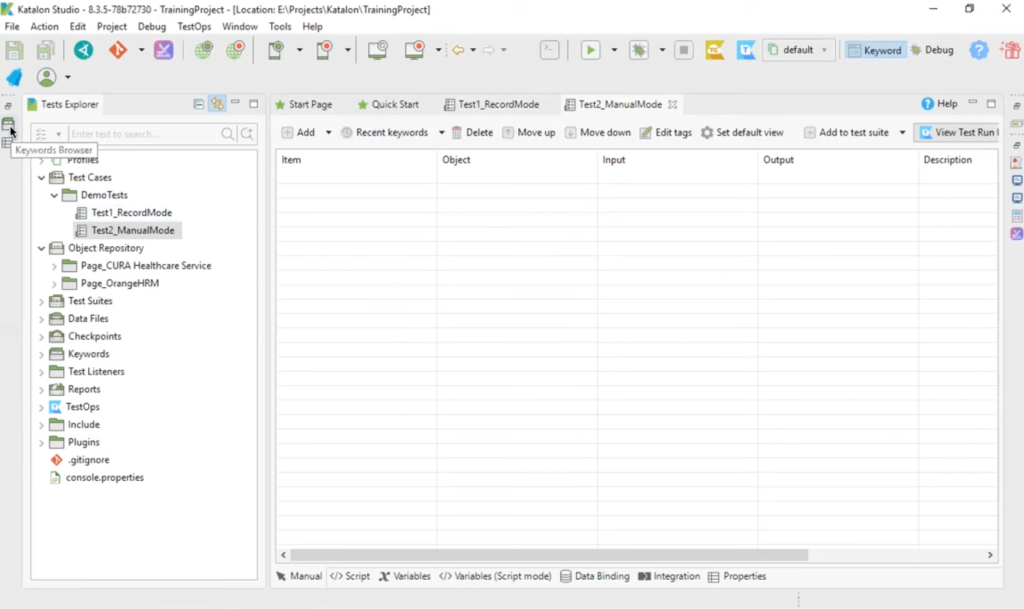Click the Stop execution square icon

pyautogui.click(x=684, y=50)
